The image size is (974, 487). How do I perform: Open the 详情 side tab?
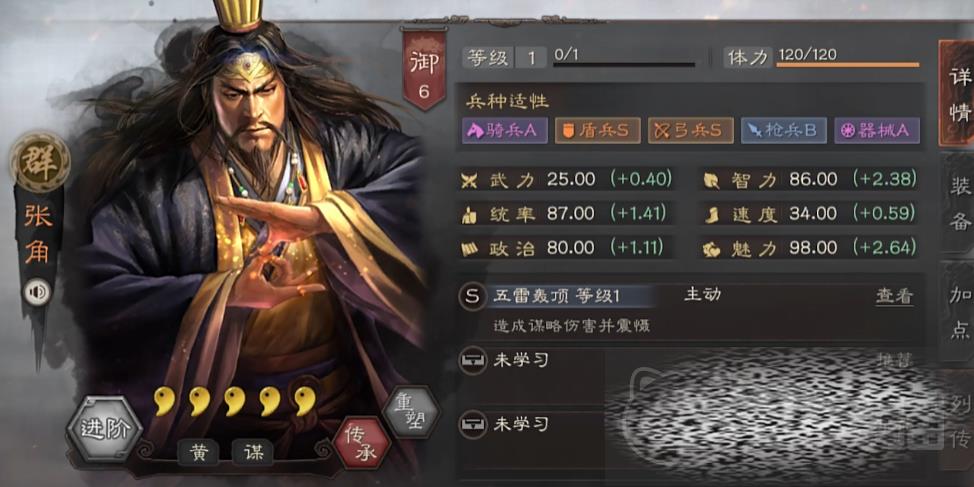[x=957, y=92]
